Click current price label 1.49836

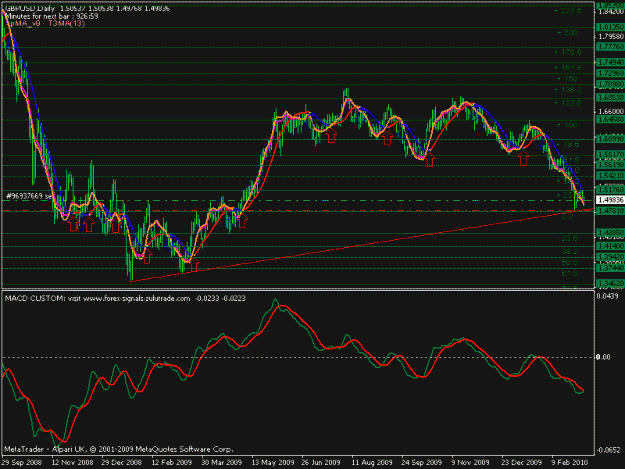pyautogui.click(x=609, y=200)
